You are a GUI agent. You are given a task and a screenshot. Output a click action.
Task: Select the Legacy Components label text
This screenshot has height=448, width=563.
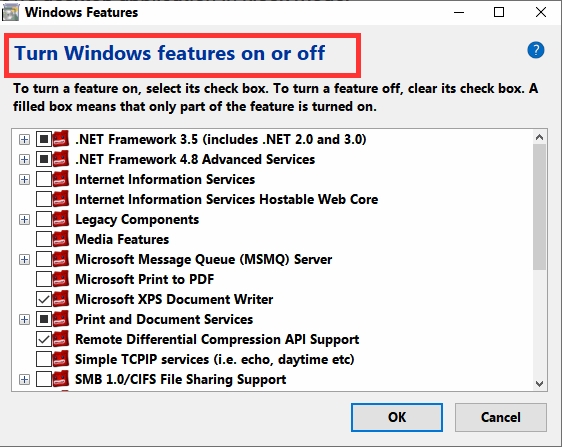pyautogui.click(x=137, y=219)
